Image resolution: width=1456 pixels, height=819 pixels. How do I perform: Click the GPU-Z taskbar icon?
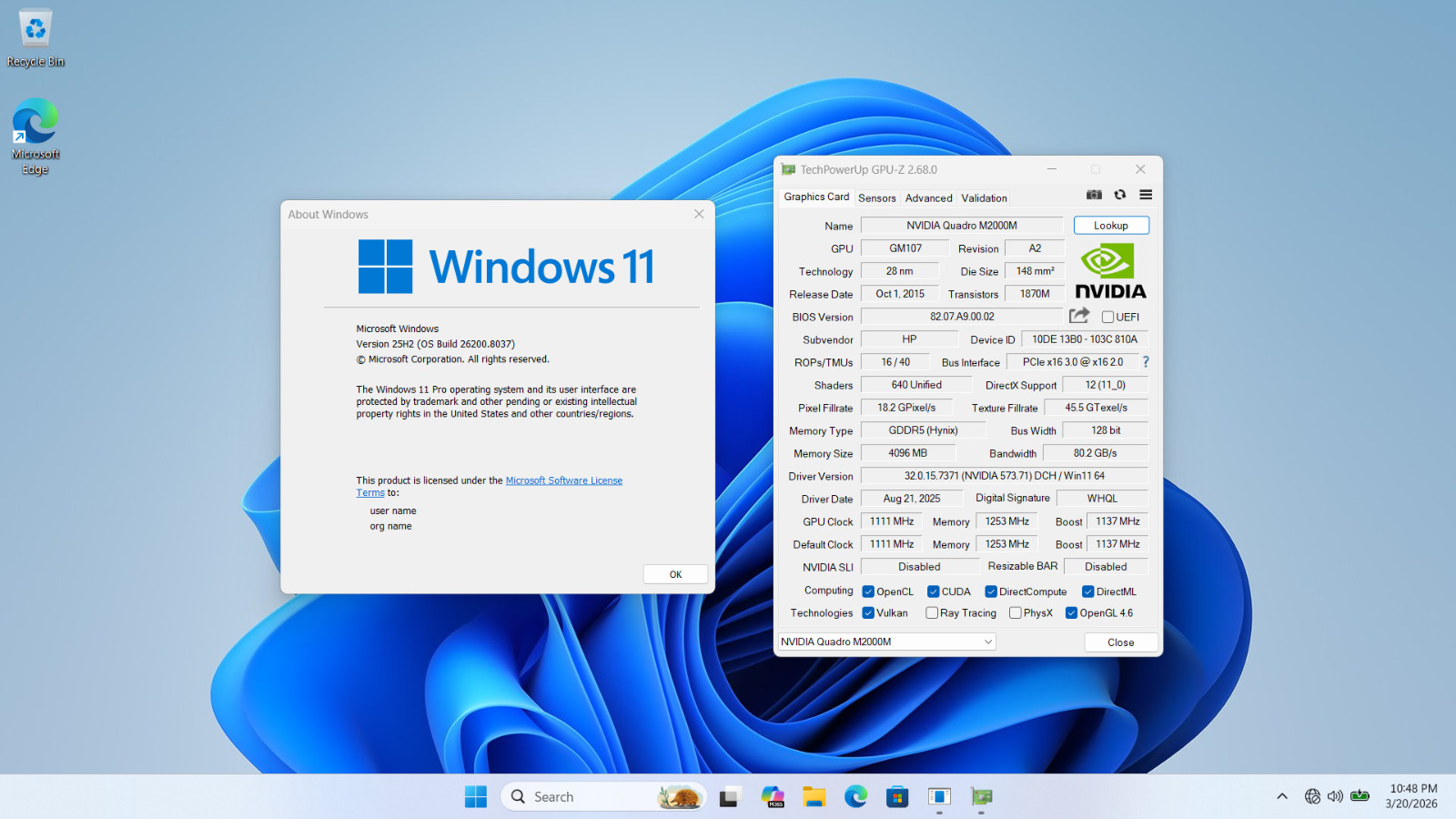click(x=981, y=797)
